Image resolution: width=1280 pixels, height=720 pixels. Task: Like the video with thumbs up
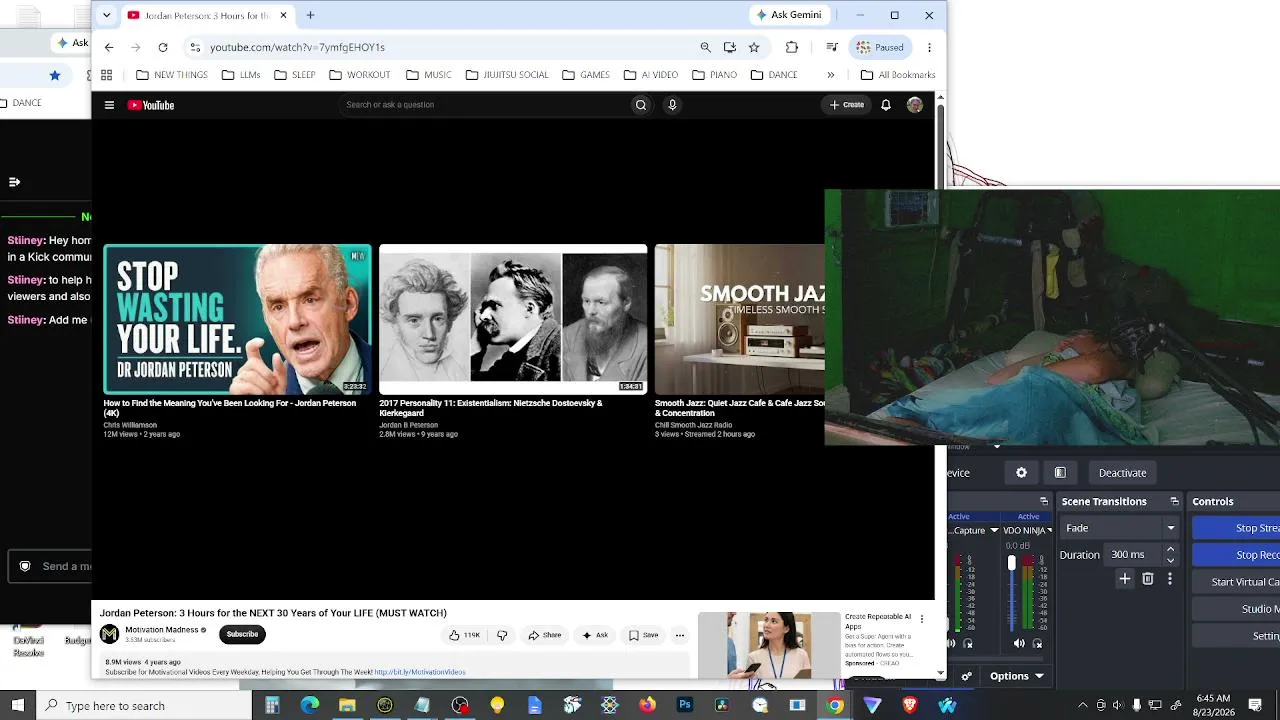(x=464, y=635)
